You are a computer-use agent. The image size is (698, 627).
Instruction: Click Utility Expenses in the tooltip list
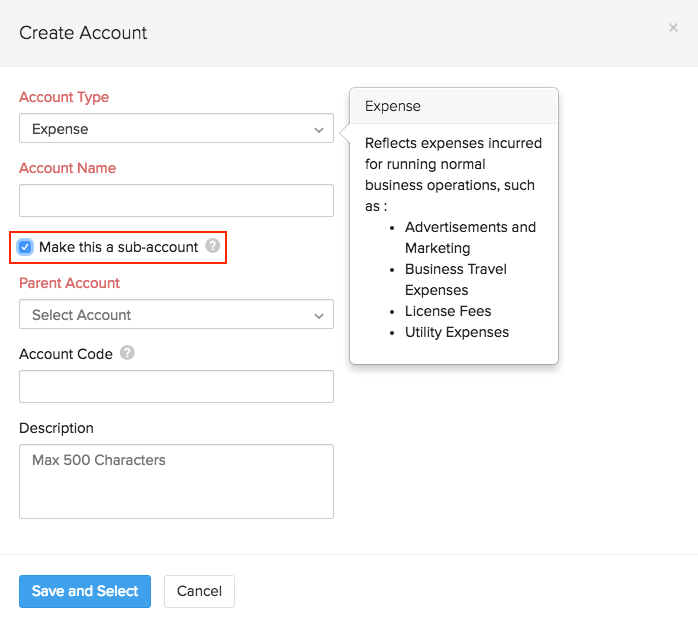pos(457,332)
